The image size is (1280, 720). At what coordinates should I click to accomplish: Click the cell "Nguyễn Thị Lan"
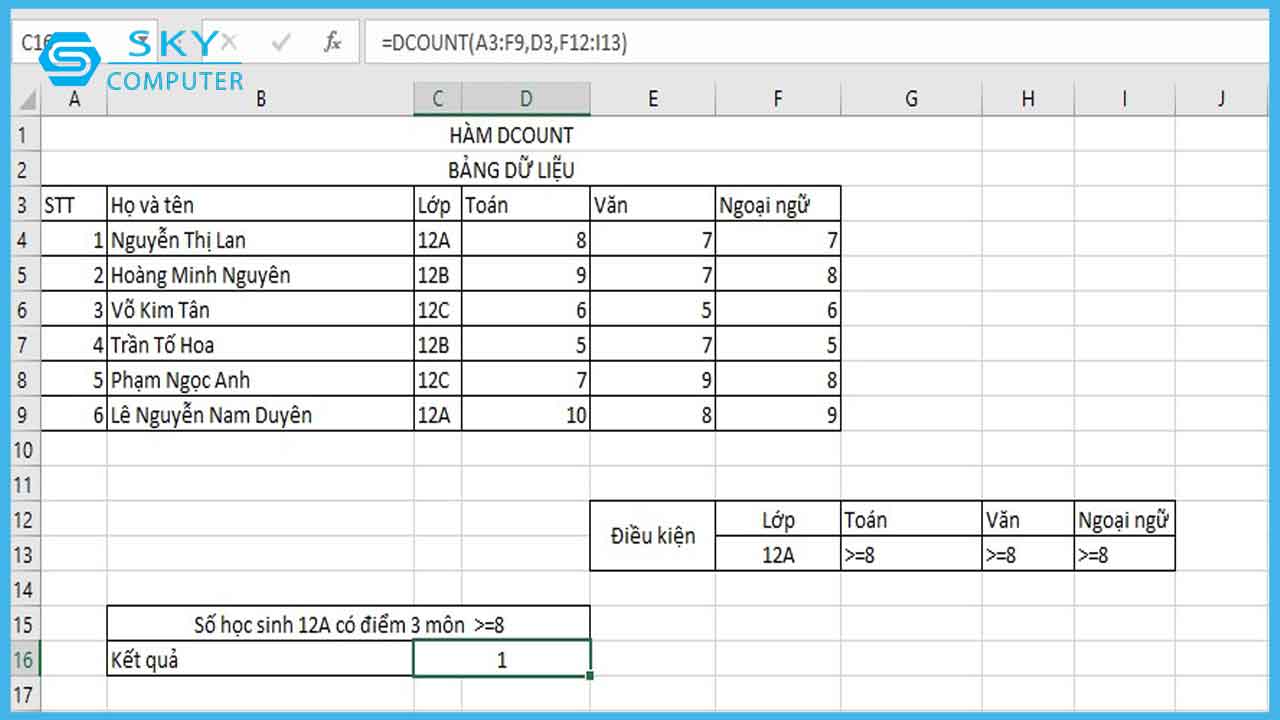(260, 239)
